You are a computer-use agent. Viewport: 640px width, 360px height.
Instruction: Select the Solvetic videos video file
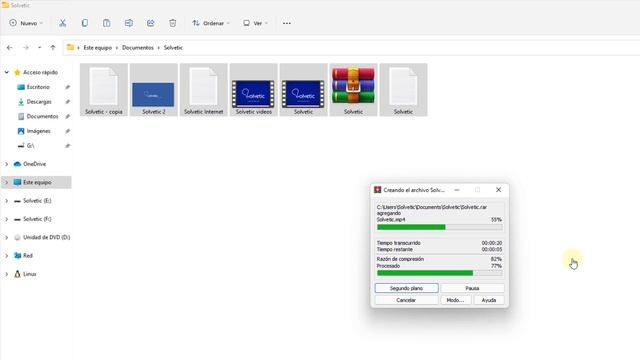pos(253,90)
